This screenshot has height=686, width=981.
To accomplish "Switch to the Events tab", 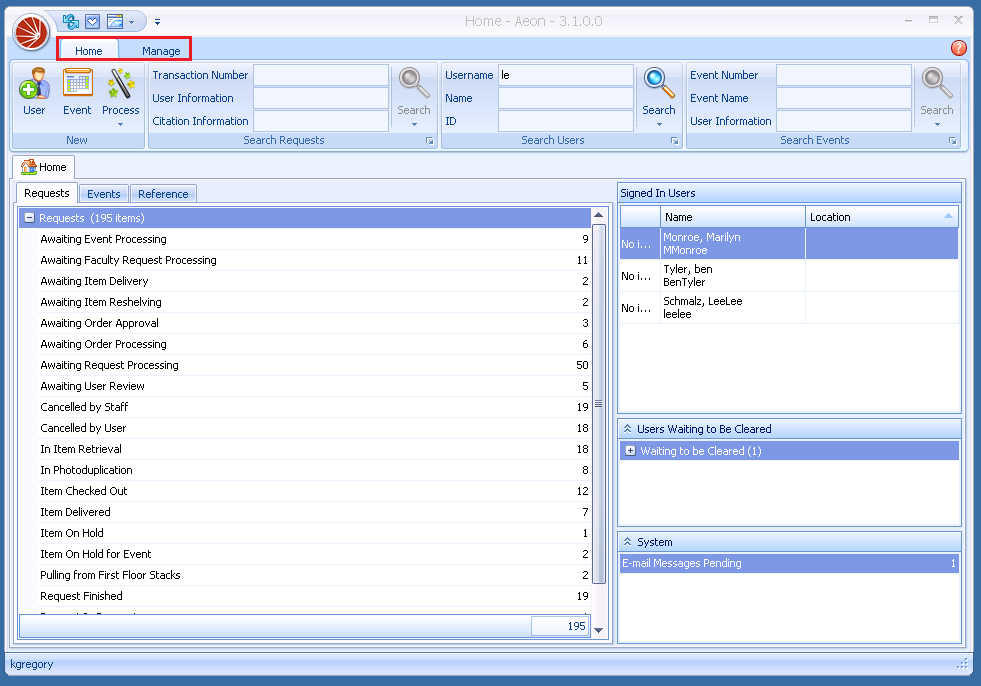I will (103, 194).
